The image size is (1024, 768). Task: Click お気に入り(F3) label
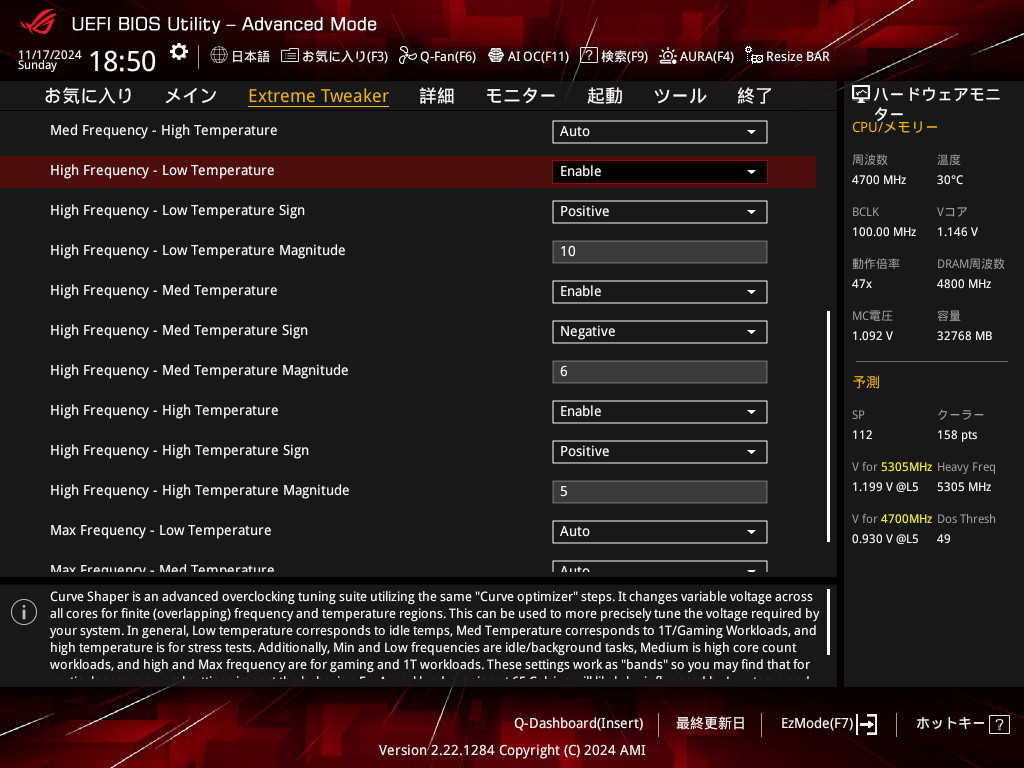pos(345,56)
